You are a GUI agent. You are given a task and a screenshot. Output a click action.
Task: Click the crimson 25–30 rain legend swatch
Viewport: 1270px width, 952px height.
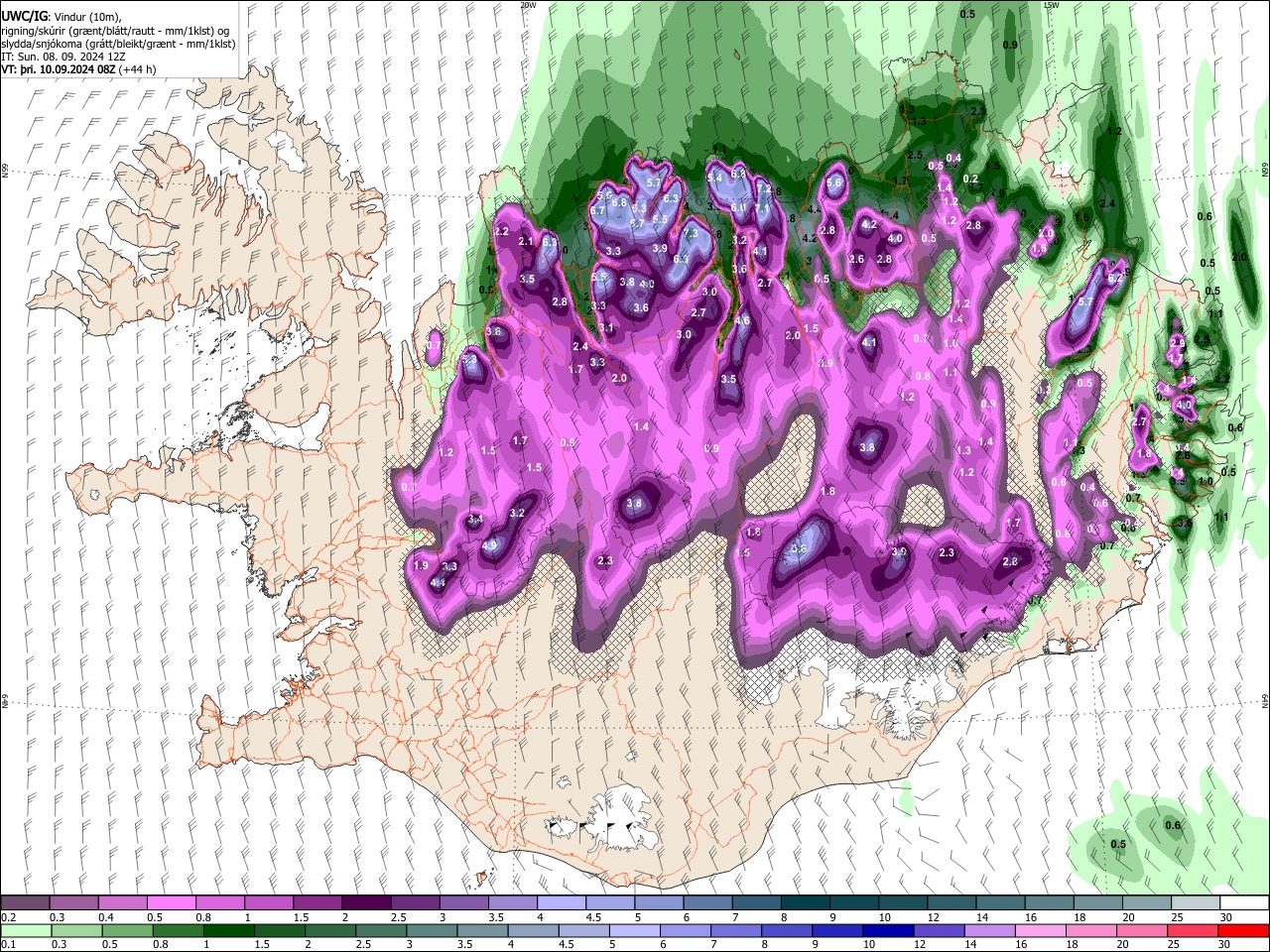(1193, 930)
